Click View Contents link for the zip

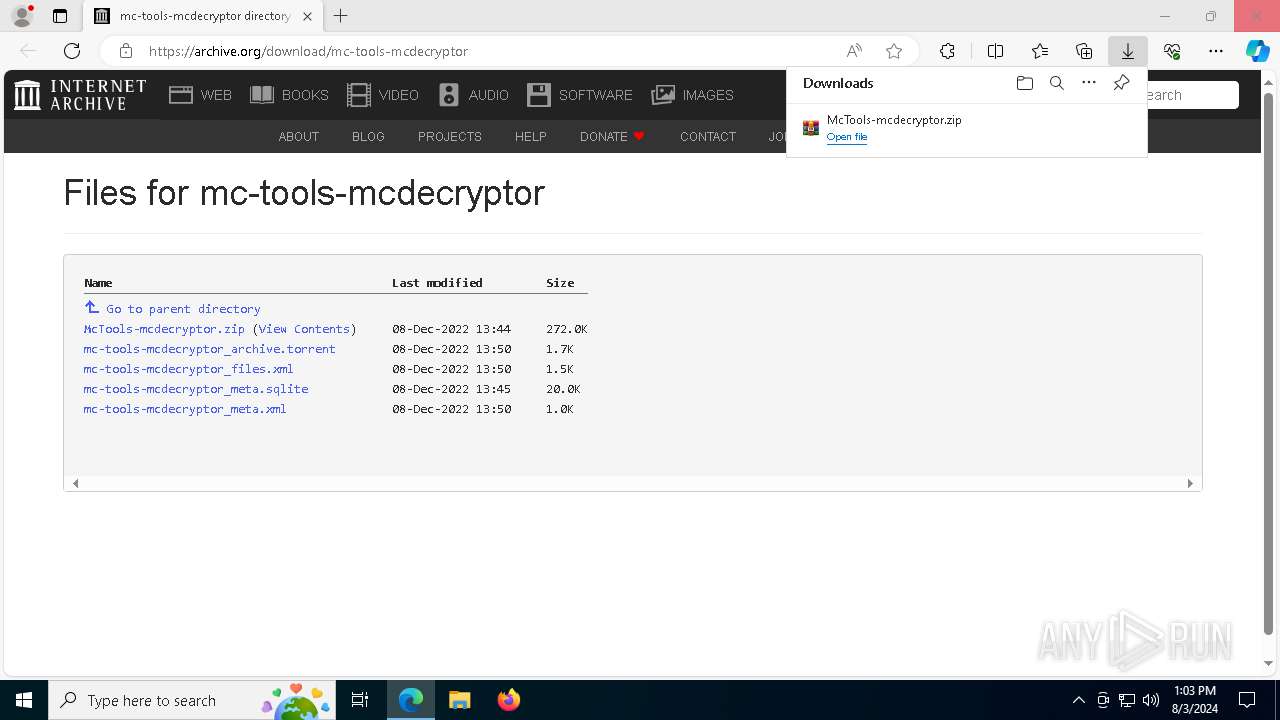point(304,329)
